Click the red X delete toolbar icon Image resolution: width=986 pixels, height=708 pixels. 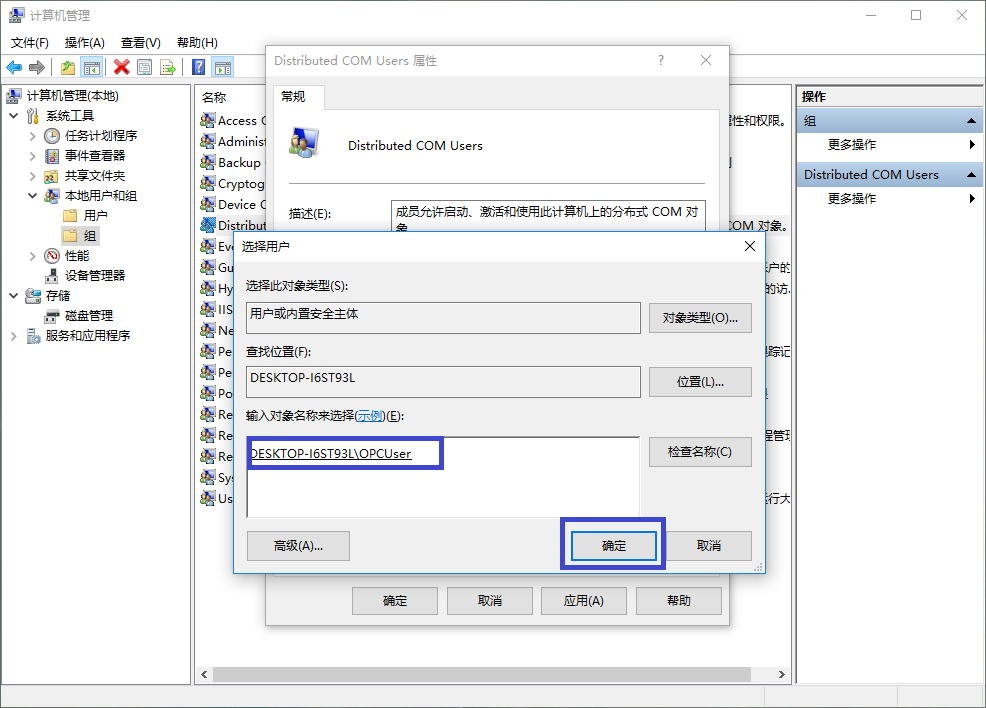(121, 67)
